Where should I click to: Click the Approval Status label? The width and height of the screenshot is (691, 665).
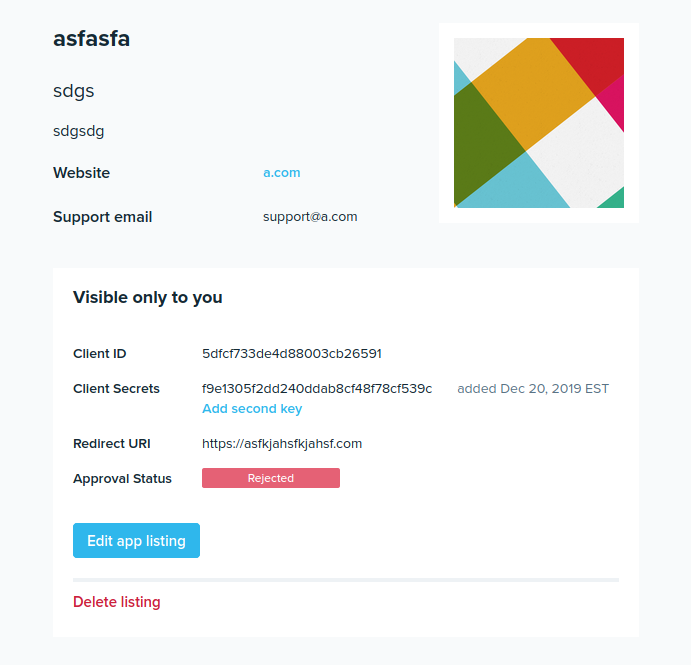(x=122, y=479)
